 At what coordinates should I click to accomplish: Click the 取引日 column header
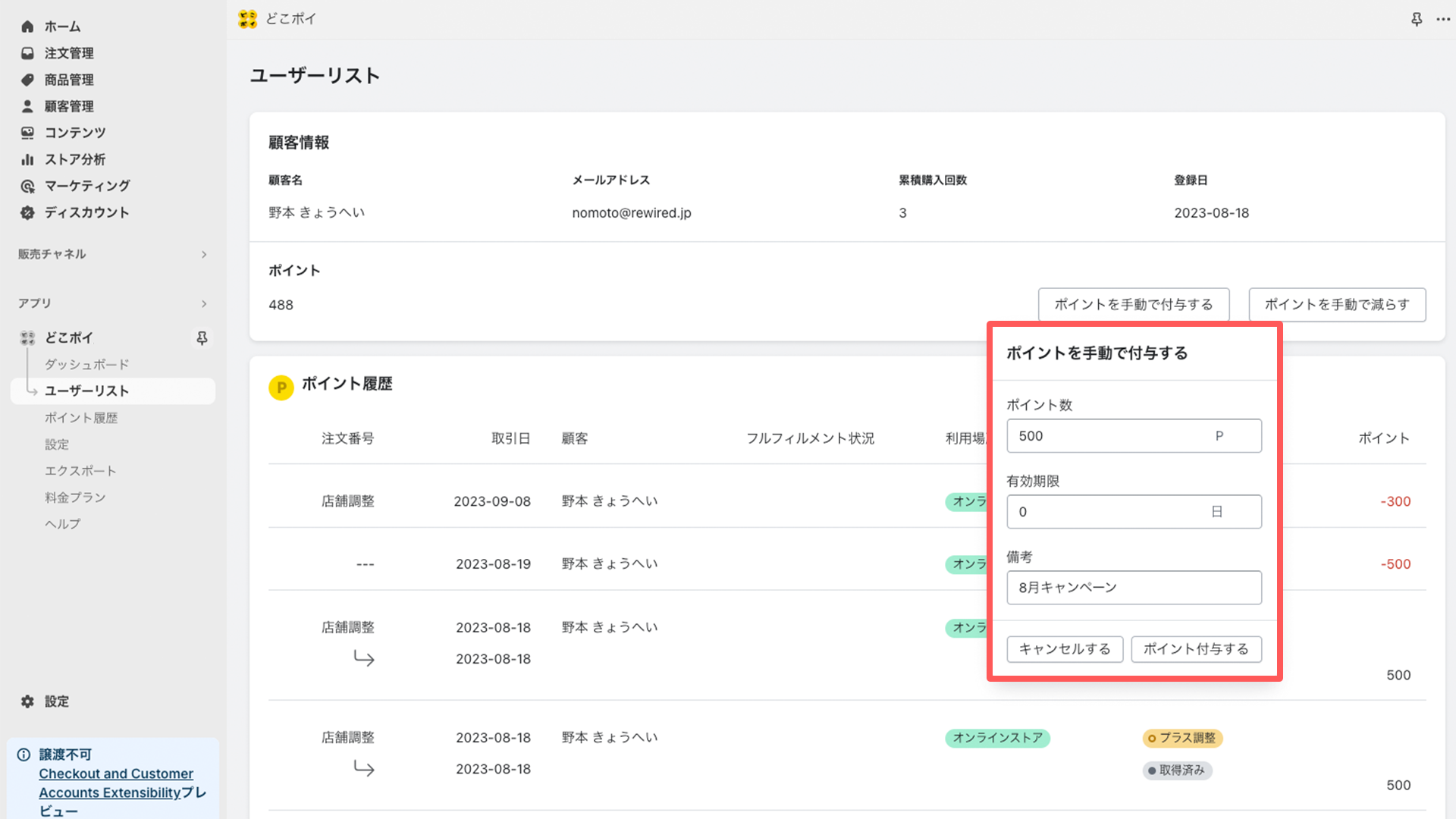tap(510, 438)
